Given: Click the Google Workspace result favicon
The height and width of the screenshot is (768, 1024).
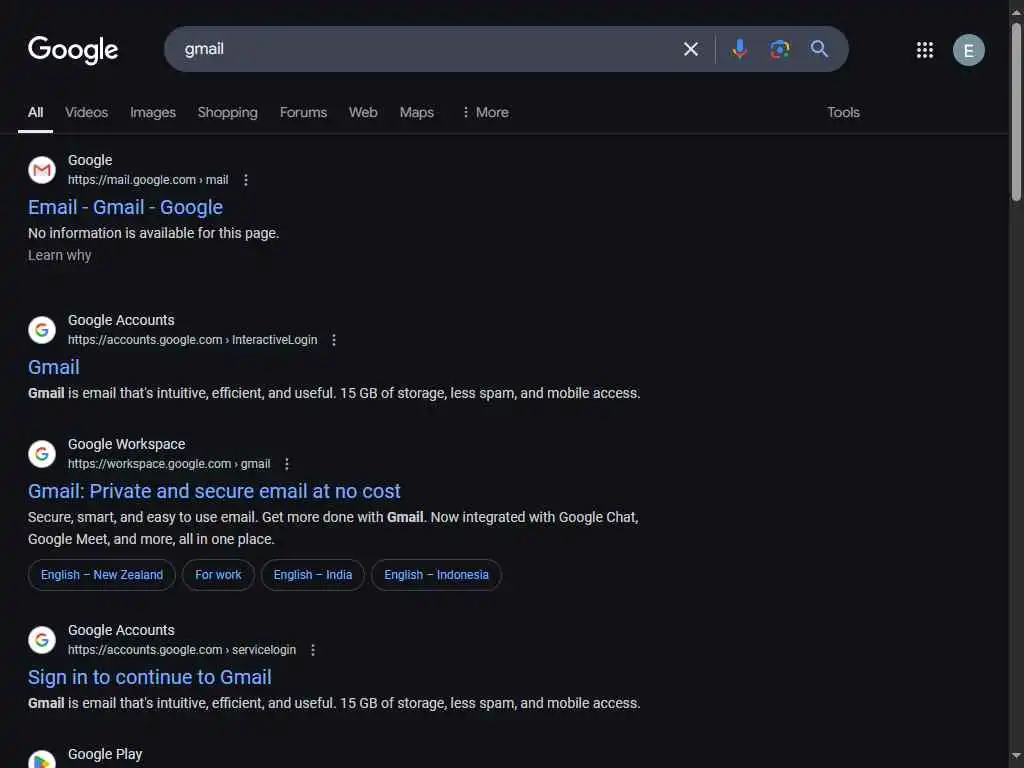Looking at the screenshot, I should point(42,454).
